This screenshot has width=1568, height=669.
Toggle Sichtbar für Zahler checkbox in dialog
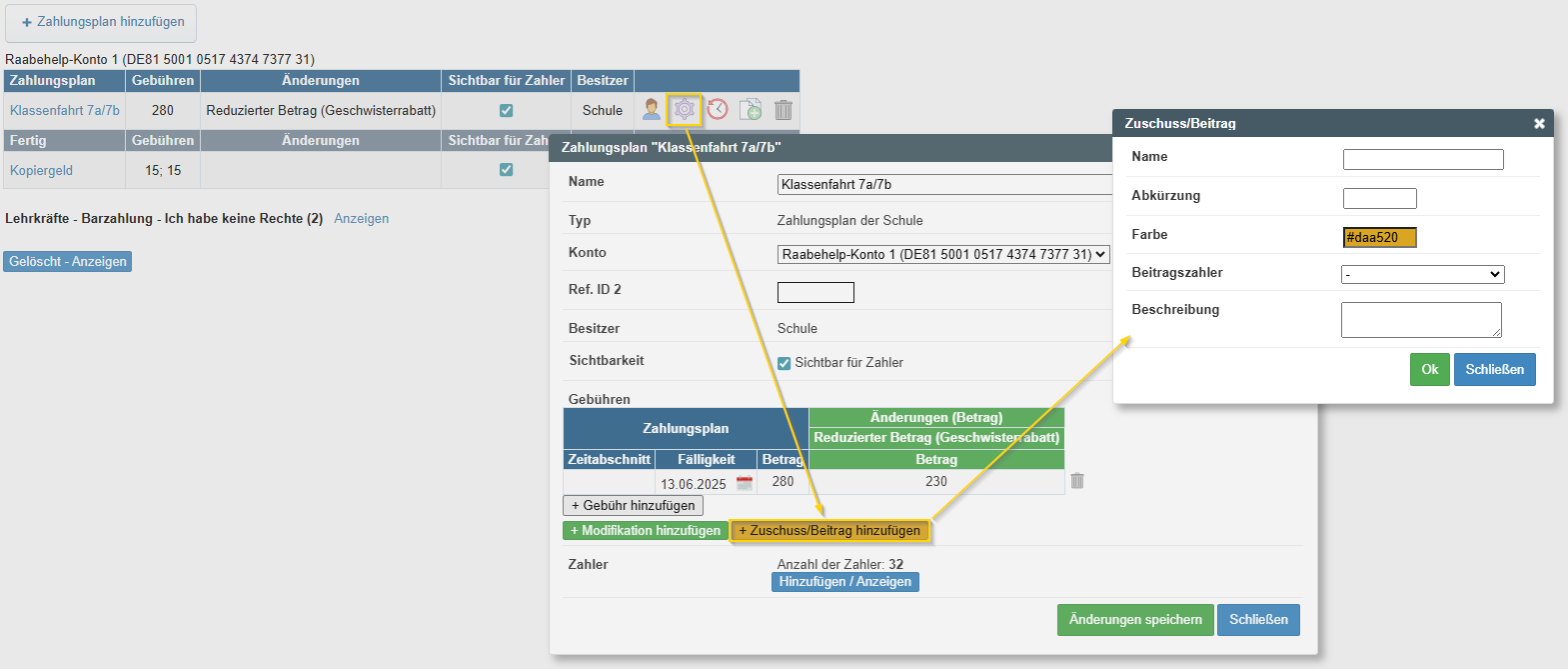pyautogui.click(x=784, y=363)
